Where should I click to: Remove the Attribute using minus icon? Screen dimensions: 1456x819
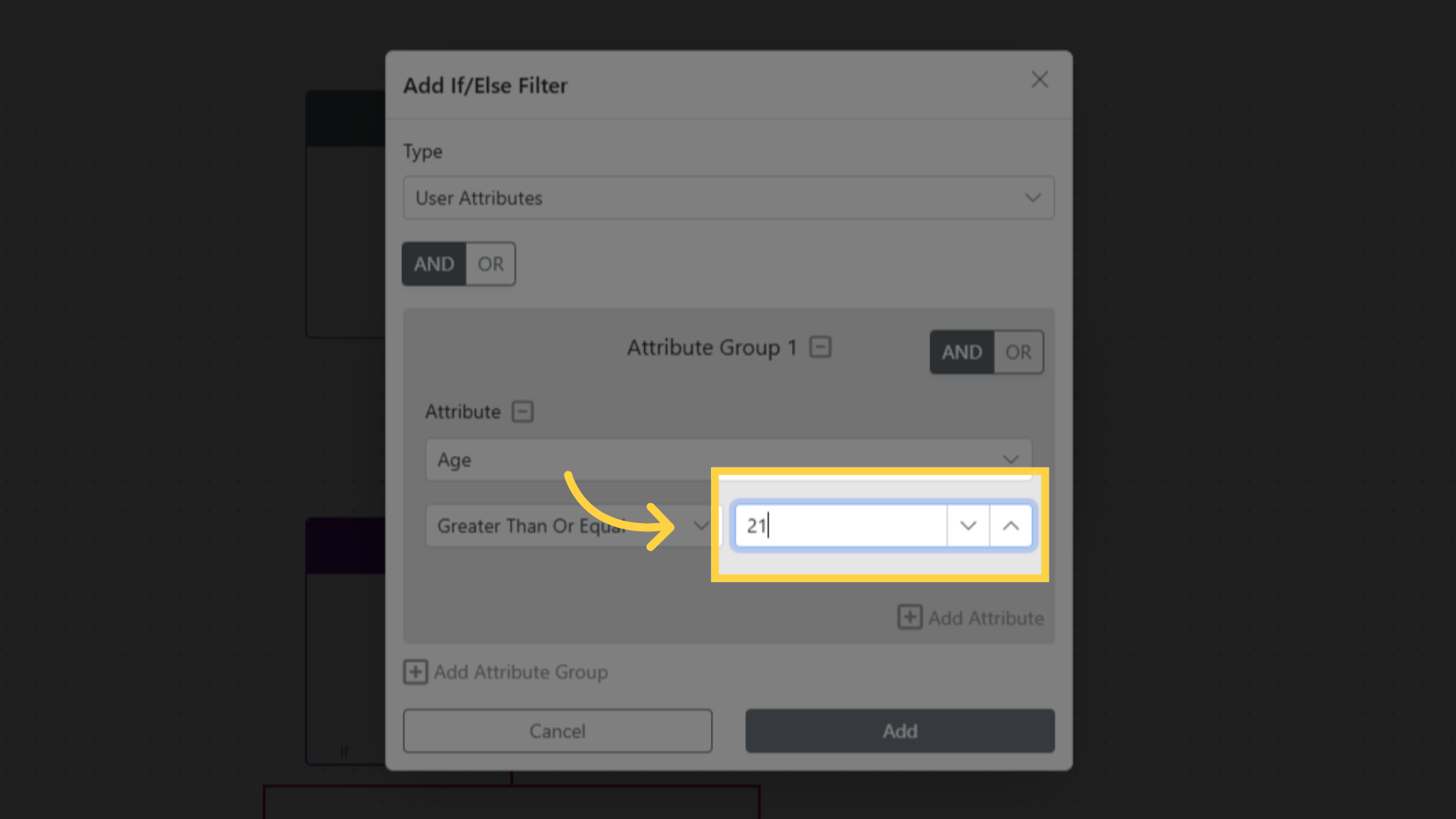[x=523, y=411]
